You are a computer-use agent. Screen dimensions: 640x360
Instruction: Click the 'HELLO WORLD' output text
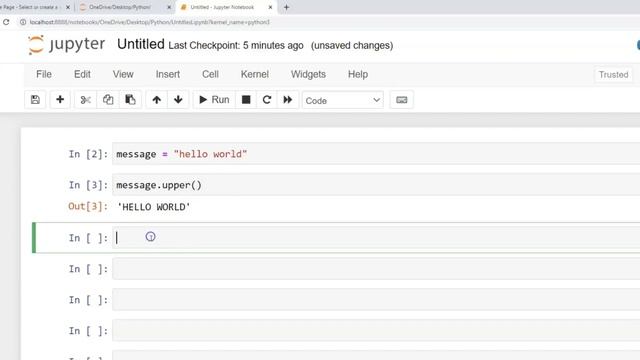(154, 207)
